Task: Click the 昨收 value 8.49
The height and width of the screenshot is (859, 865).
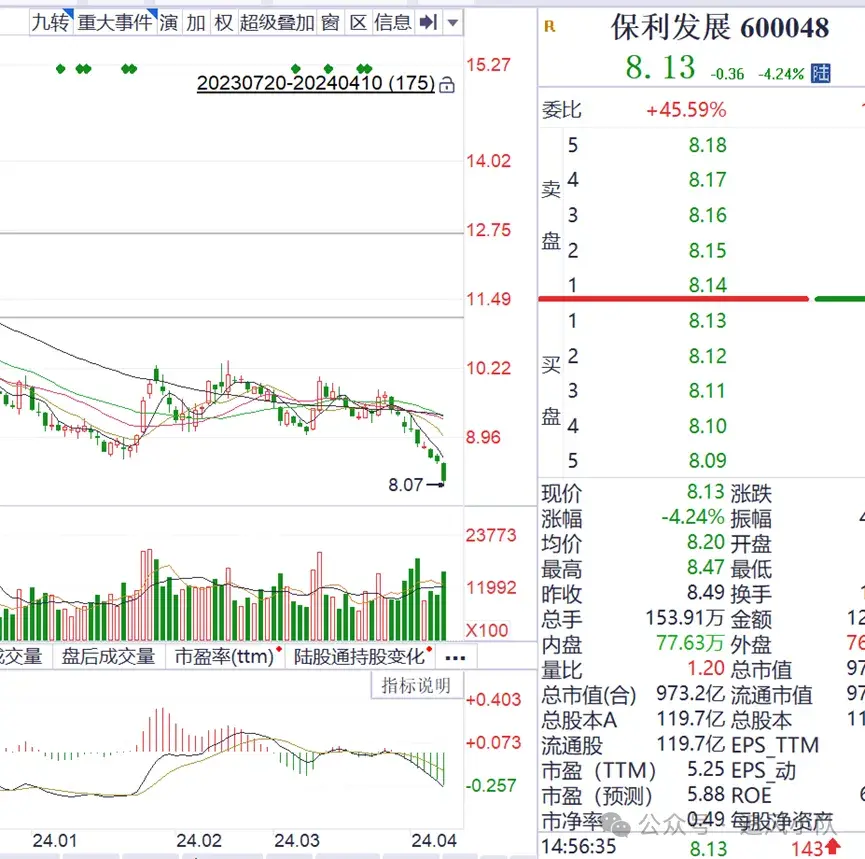Action: pos(705,593)
